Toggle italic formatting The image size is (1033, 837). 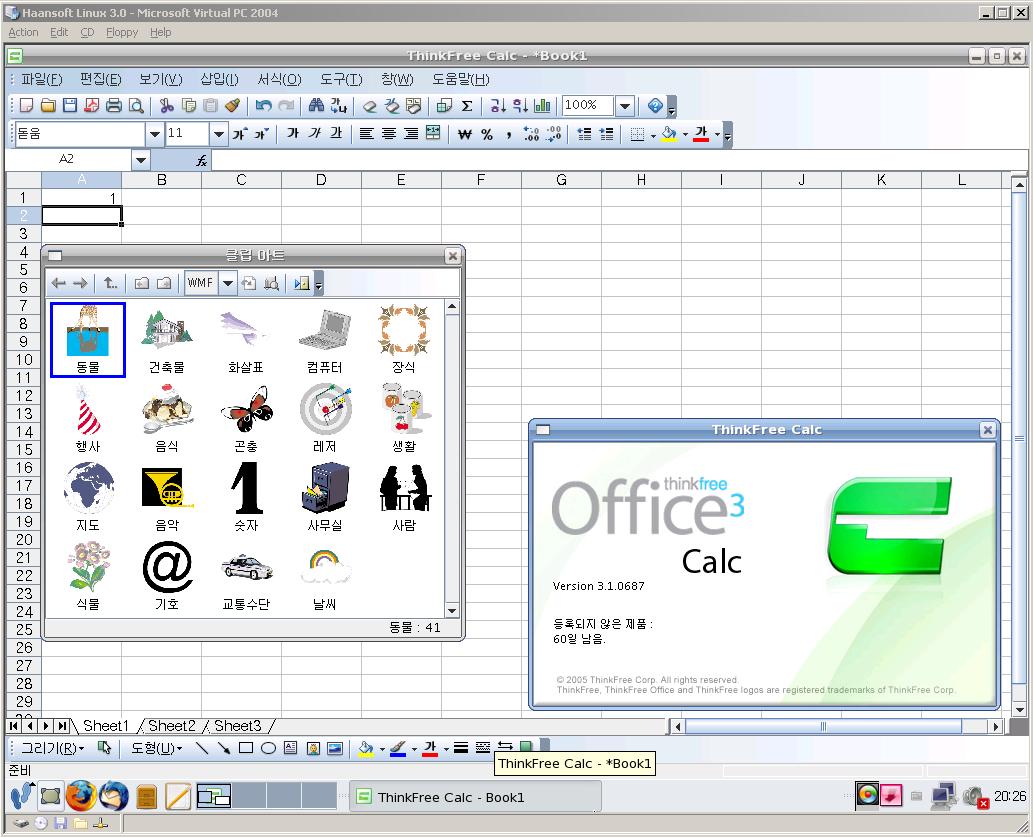315,134
